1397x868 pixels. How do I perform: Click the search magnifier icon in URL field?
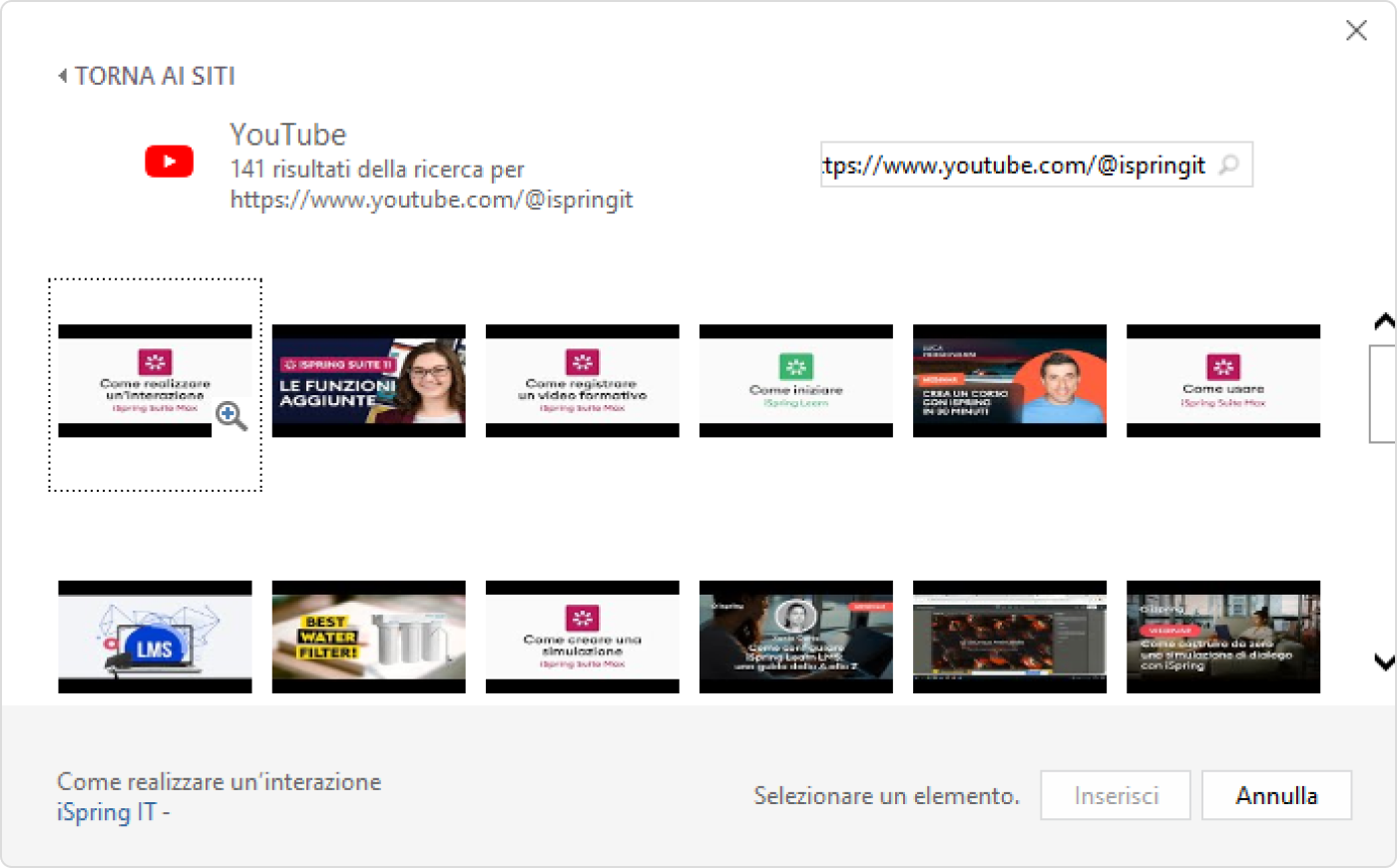click(1229, 165)
